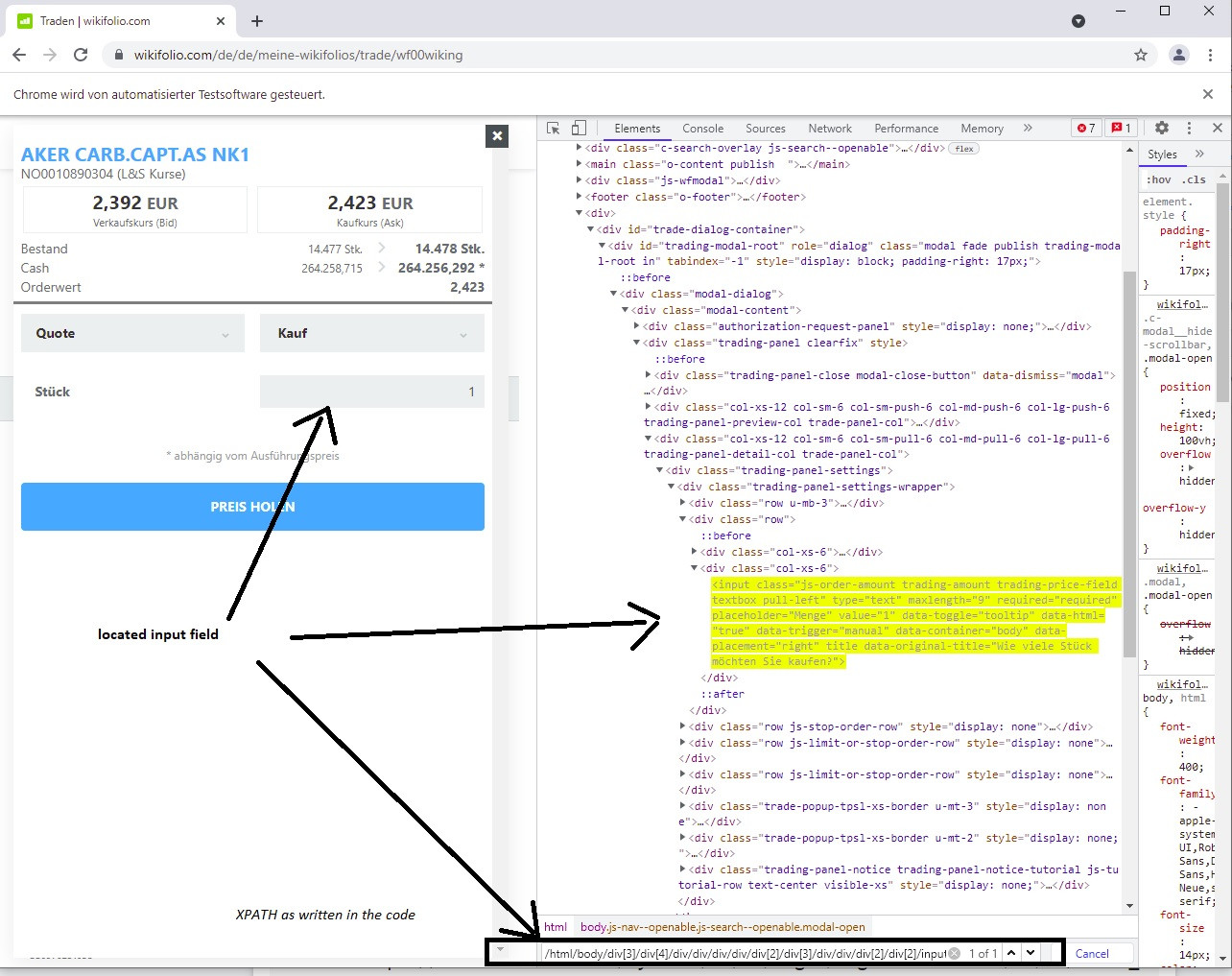This screenshot has width=1232, height=976.
Task: Open the Network tab
Action: 830,128
